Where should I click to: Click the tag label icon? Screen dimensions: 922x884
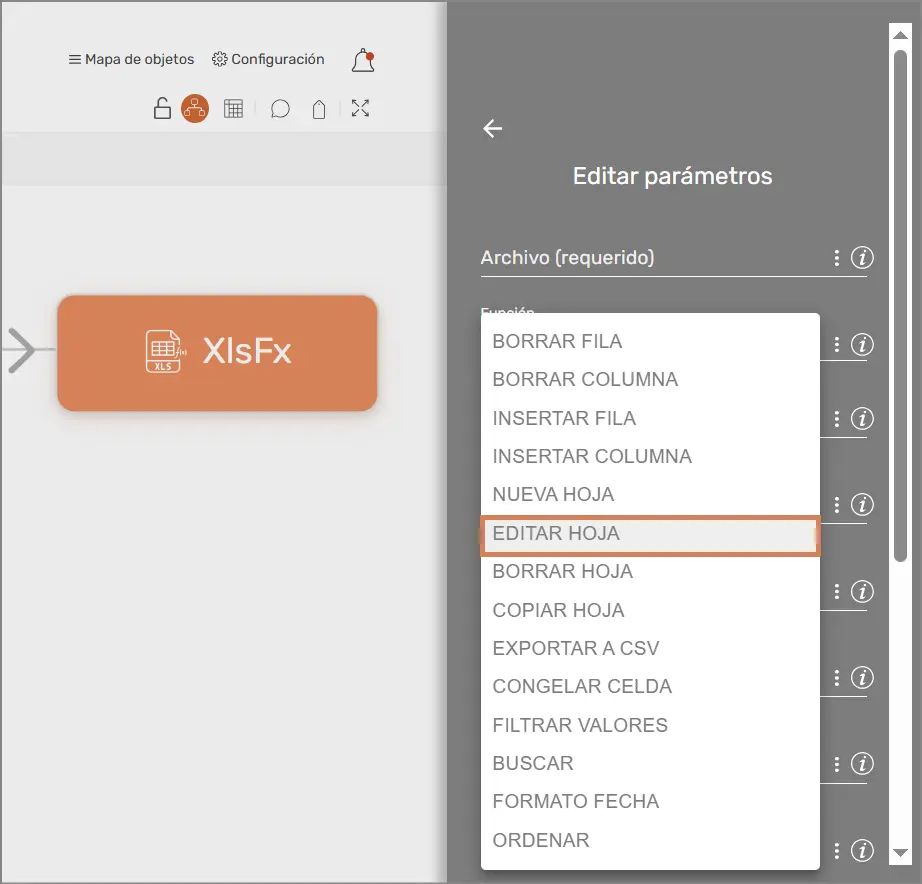(x=319, y=109)
